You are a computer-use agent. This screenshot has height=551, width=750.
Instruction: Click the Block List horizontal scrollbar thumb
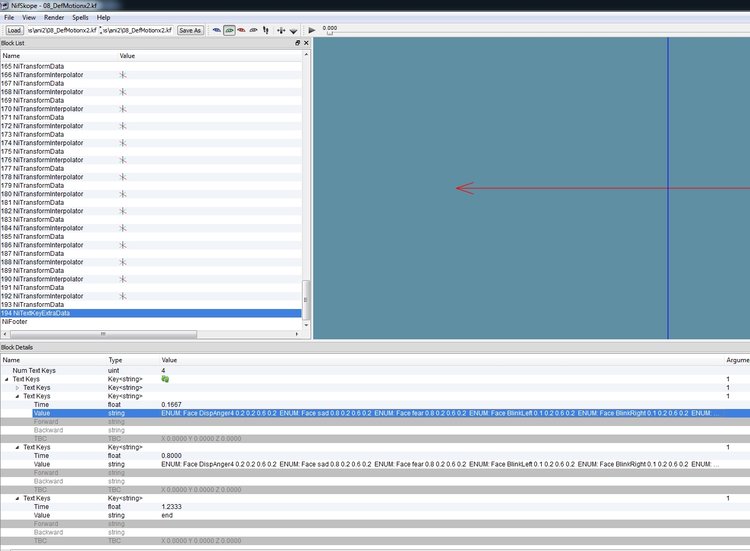[103, 334]
